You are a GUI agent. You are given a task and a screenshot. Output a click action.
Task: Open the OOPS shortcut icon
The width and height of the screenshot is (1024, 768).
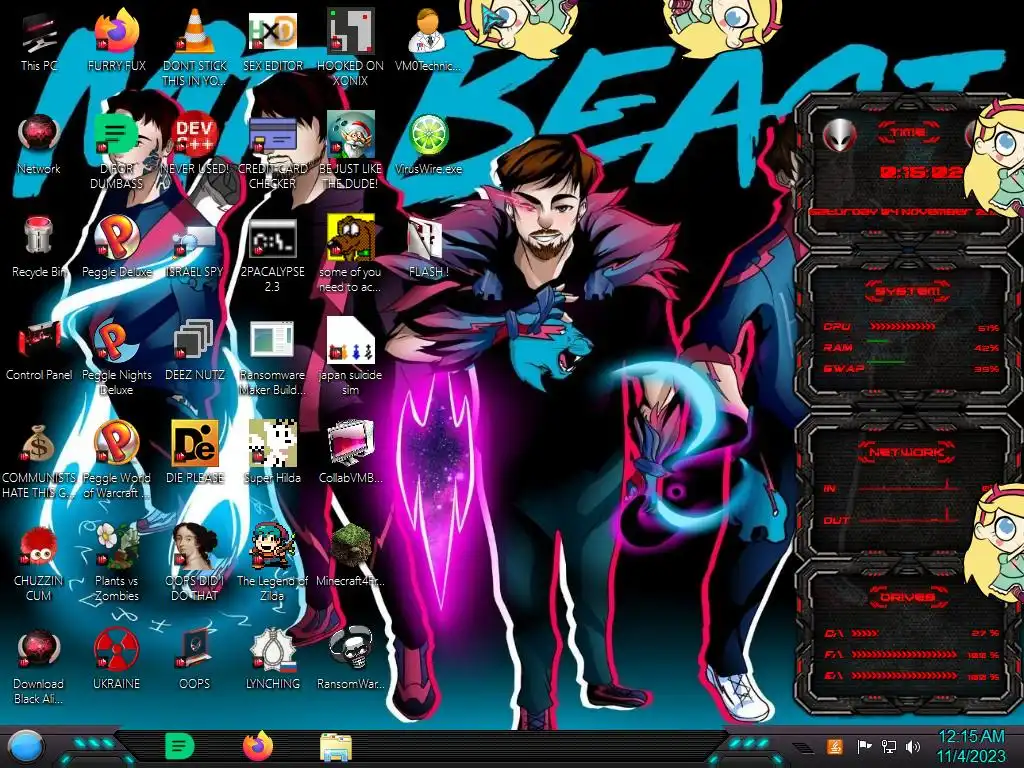pyautogui.click(x=195, y=650)
